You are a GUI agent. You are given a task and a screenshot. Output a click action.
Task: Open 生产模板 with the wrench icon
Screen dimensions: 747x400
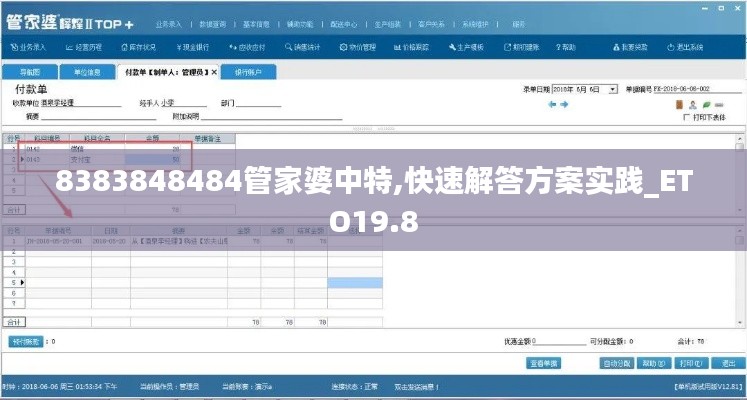pyautogui.click(x=466, y=48)
